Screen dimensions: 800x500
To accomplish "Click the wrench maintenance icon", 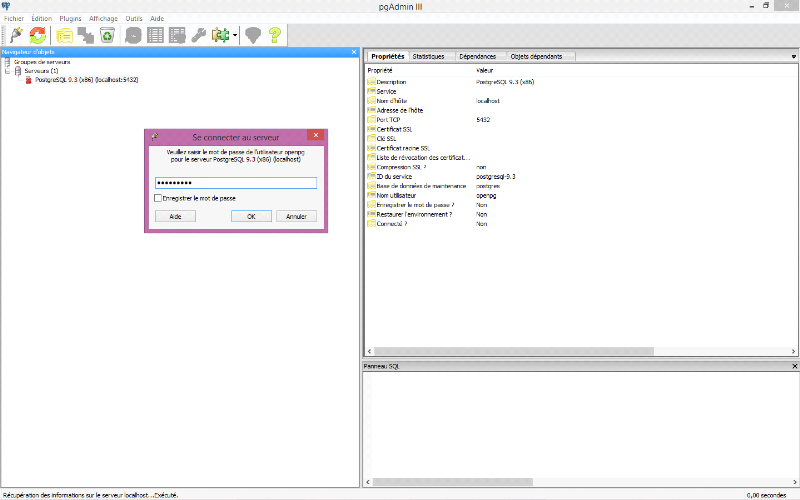I will pos(199,35).
